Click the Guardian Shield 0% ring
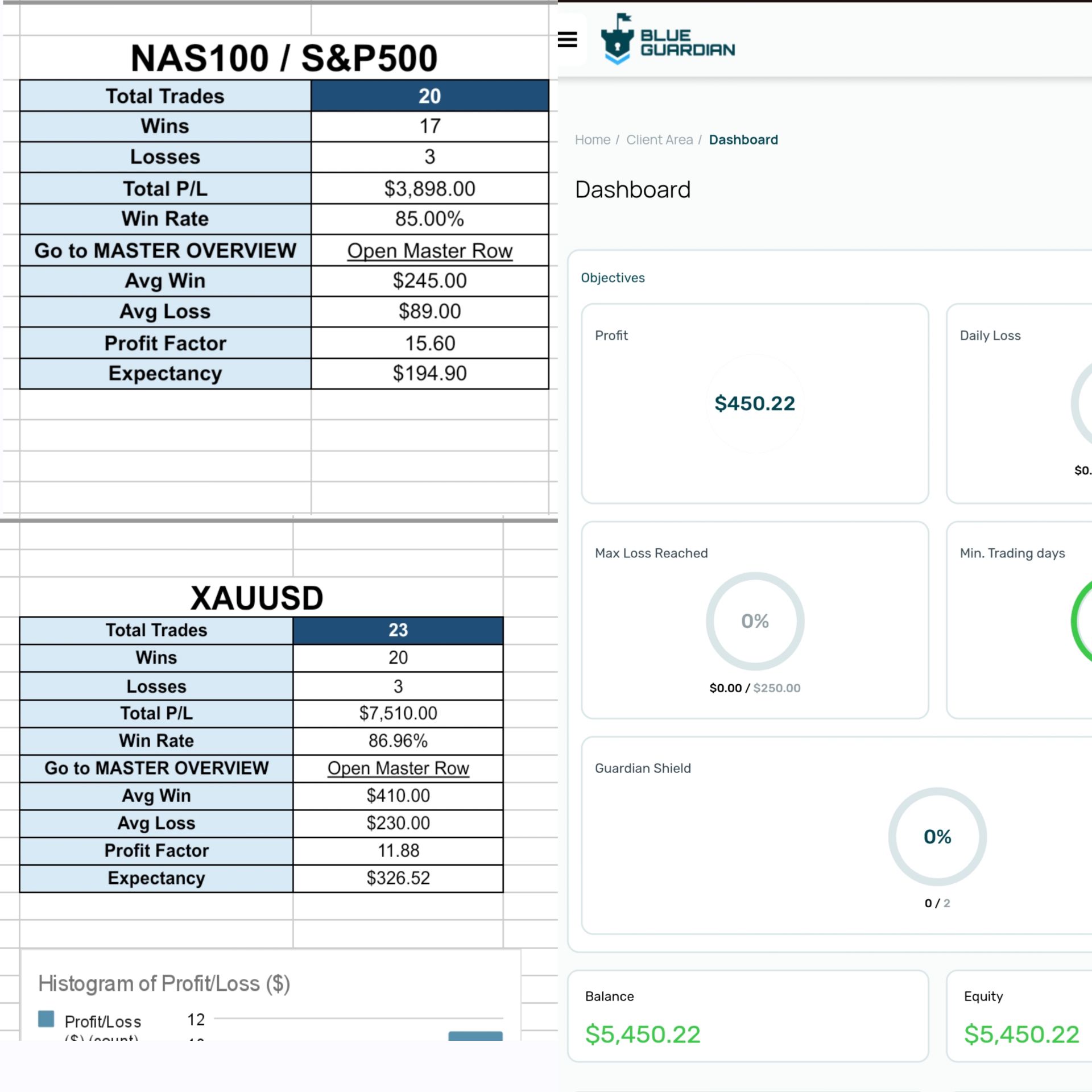1092x1092 pixels. point(937,836)
